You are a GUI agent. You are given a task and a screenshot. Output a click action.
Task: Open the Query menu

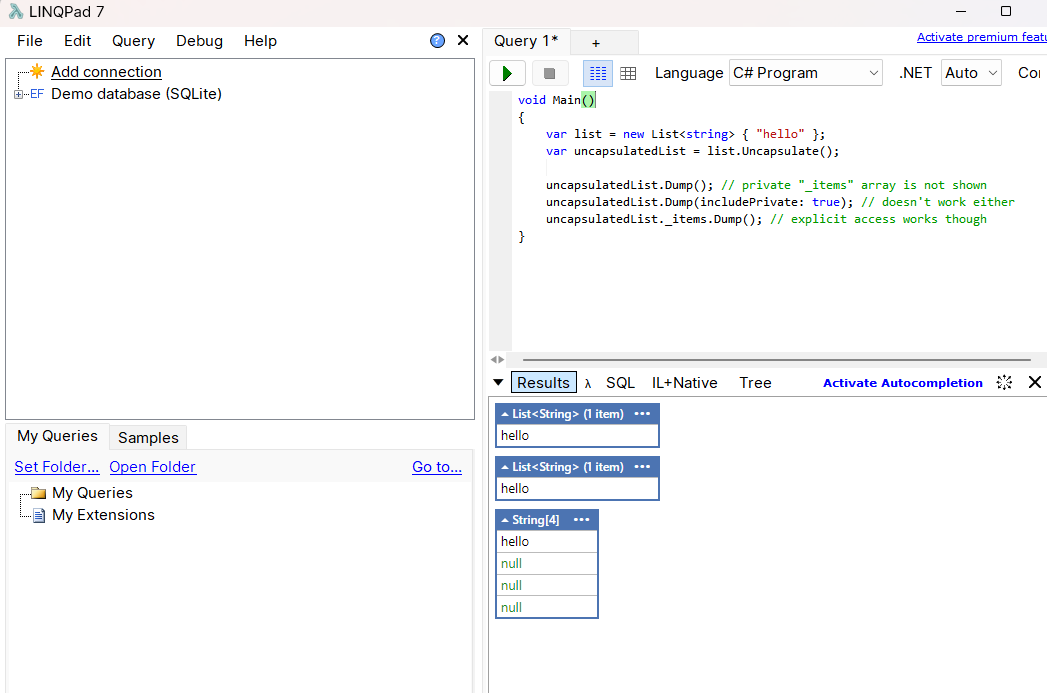coord(134,41)
